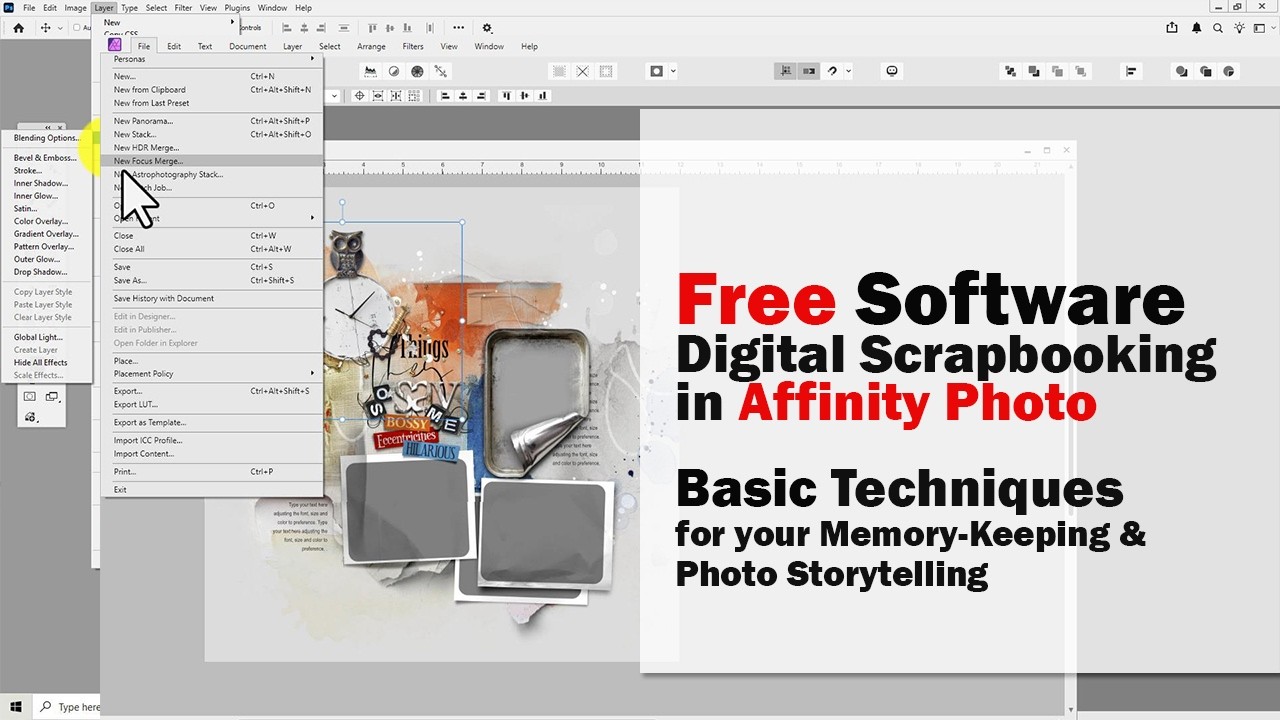Click the Quick Mask icon
Screen dimensions: 1280x720
657,71
